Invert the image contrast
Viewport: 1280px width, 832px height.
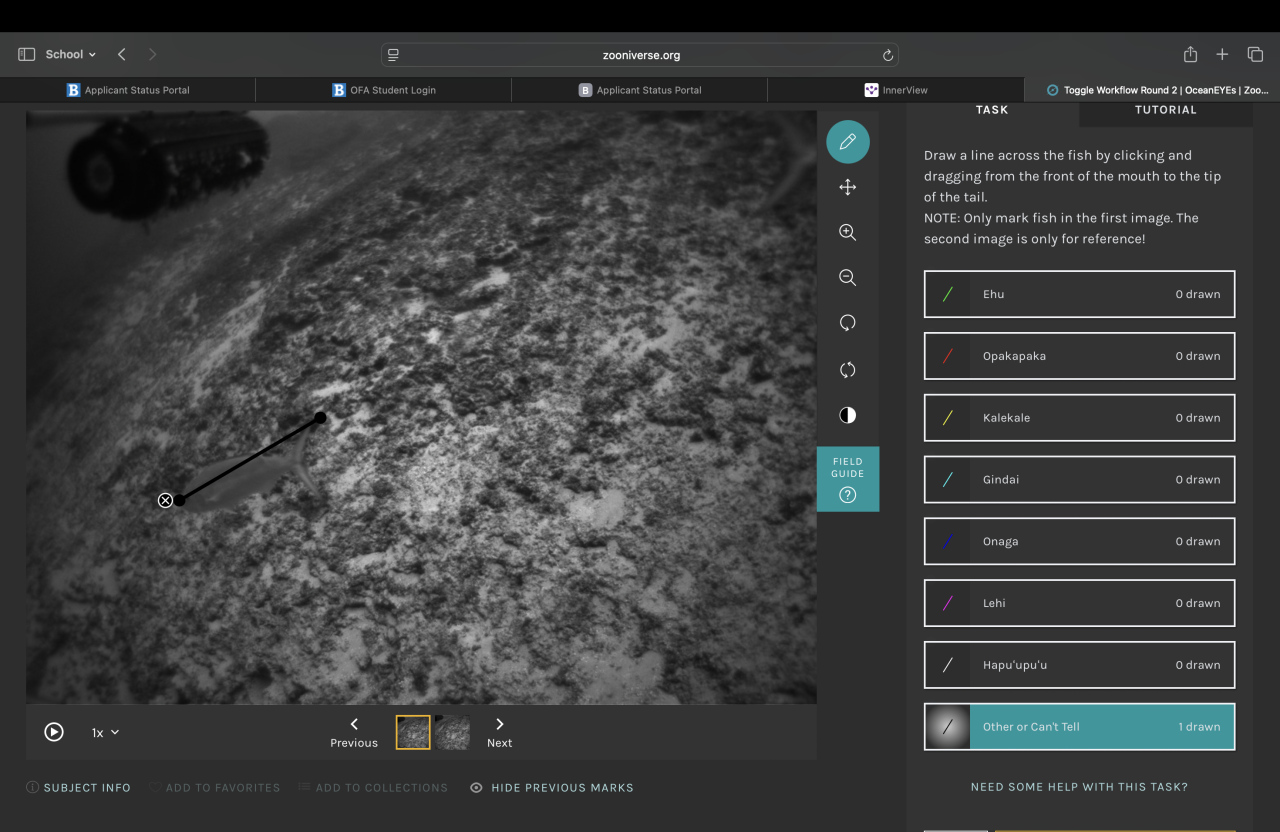tap(847, 415)
